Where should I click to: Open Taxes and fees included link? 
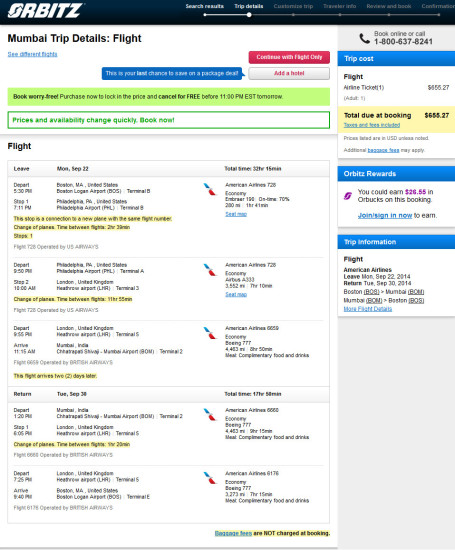pyautogui.click(x=372, y=125)
